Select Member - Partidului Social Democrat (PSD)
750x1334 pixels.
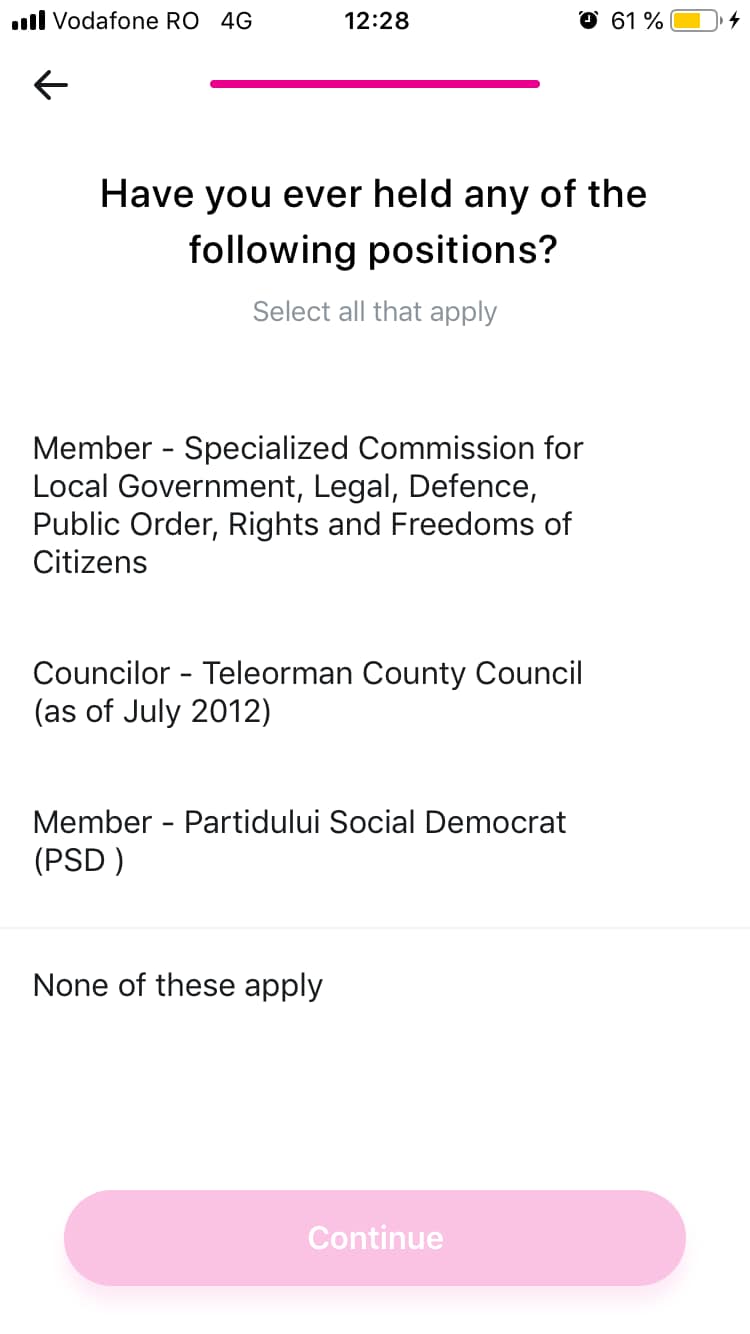click(x=300, y=841)
